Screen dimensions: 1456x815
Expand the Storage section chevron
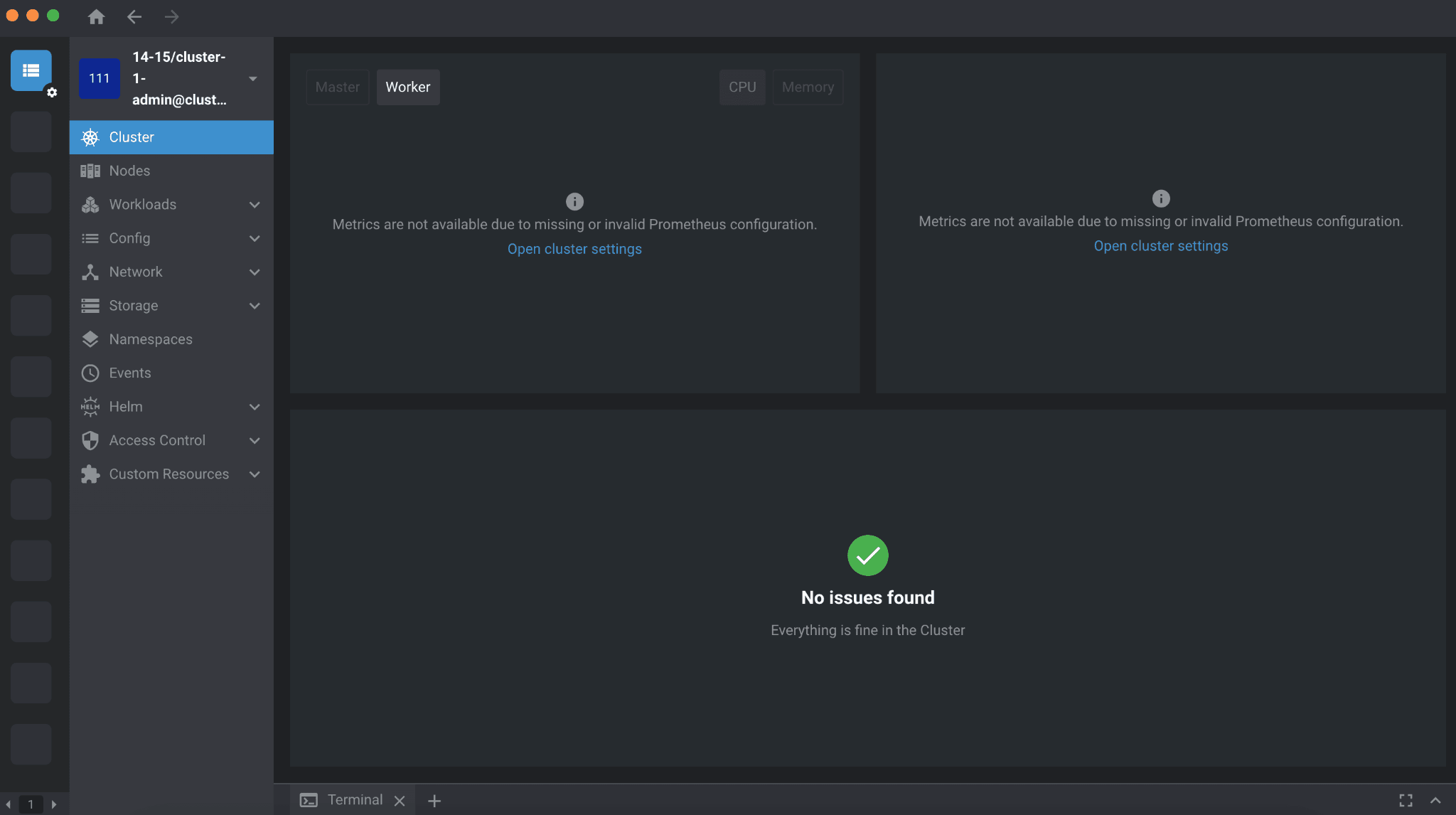click(255, 306)
